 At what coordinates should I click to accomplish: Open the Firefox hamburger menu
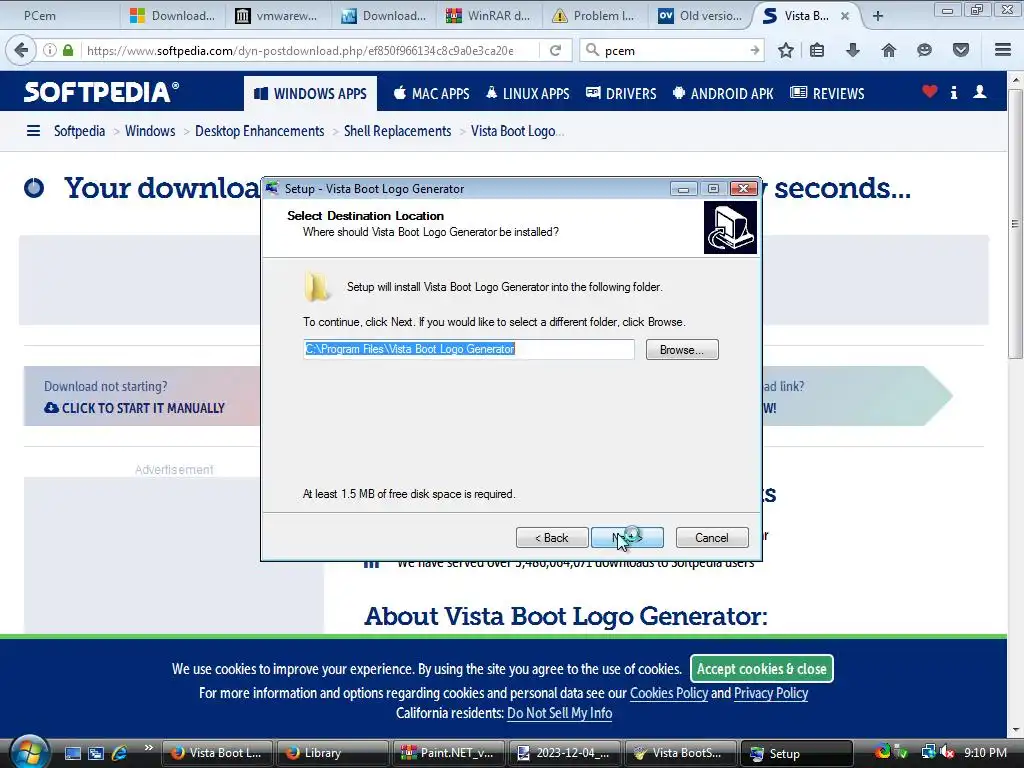1003,50
